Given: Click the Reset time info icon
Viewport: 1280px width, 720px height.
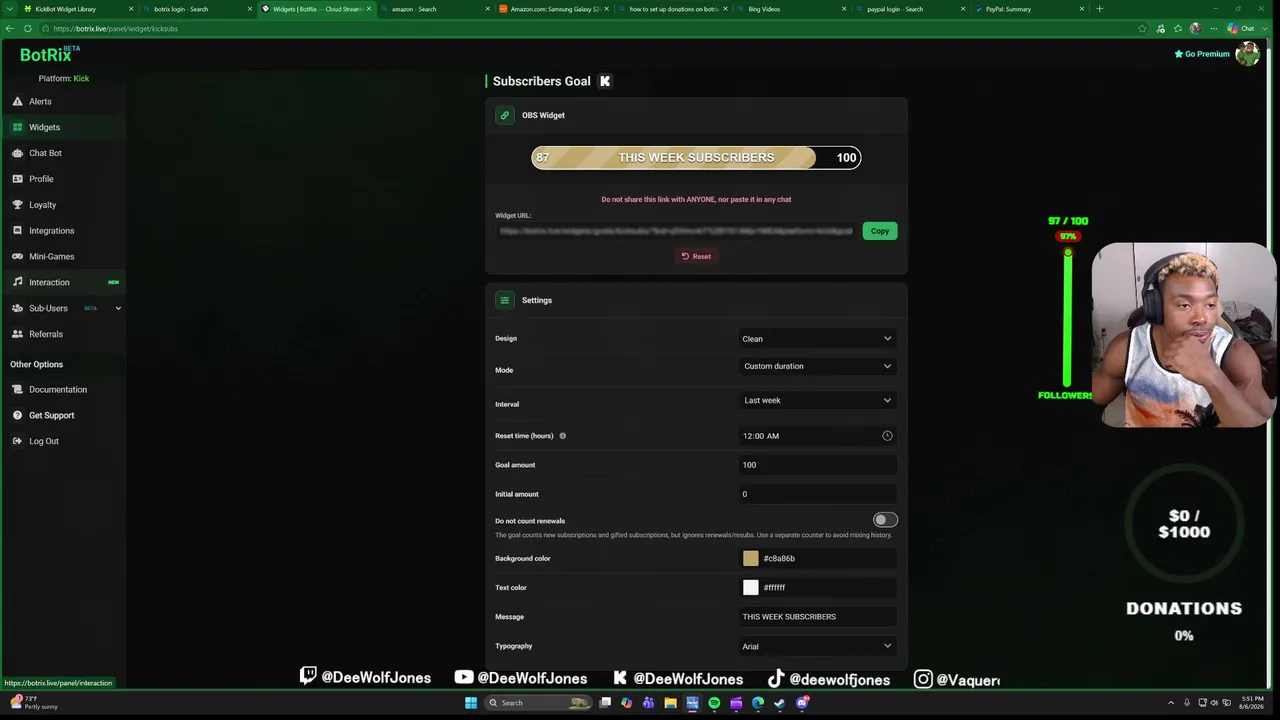Looking at the screenshot, I should click(x=562, y=436).
